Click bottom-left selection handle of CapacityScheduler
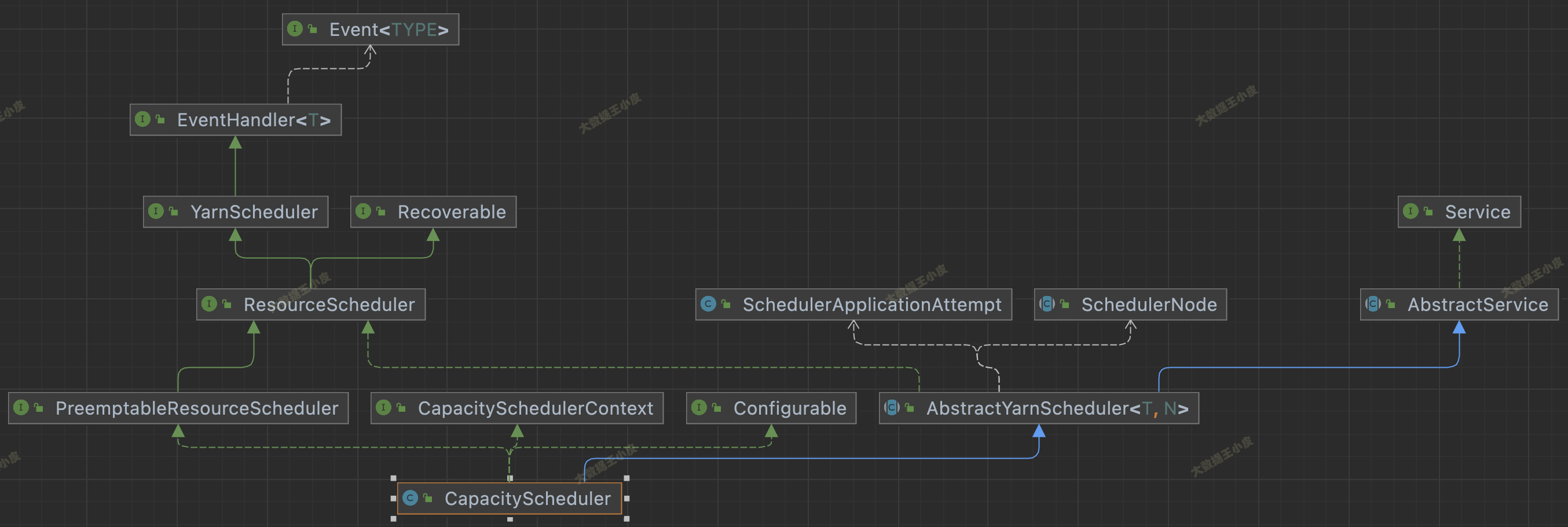The width and height of the screenshot is (1568, 527). pyautogui.click(x=393, y=518)
